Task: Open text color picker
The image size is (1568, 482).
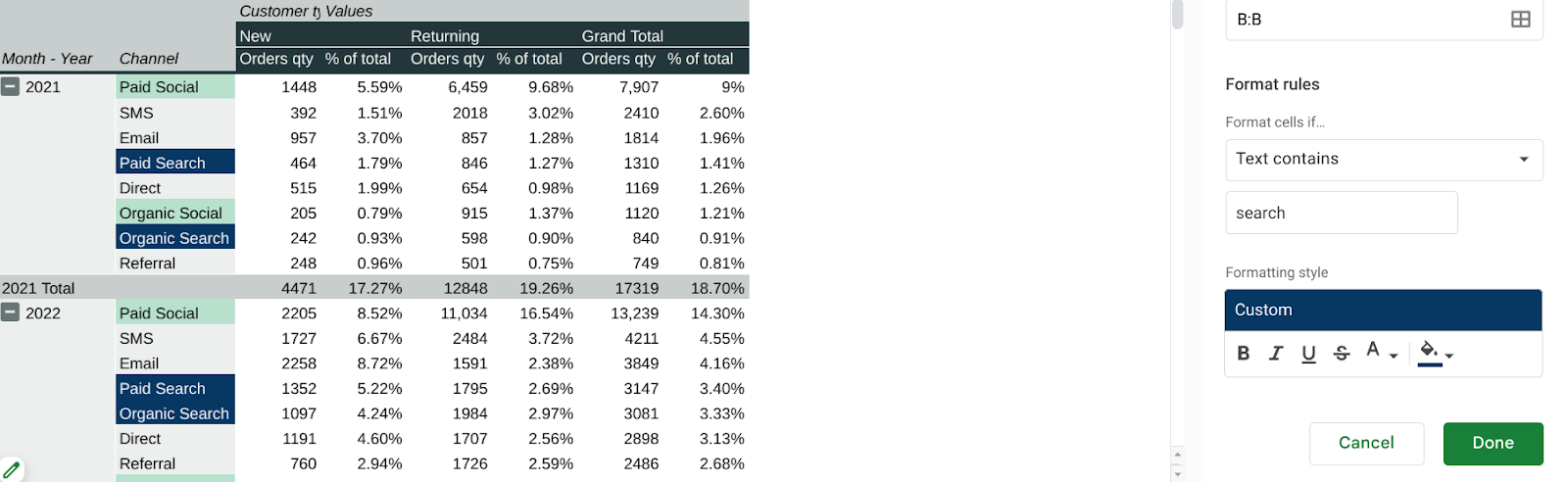Action: (1381, 353)
